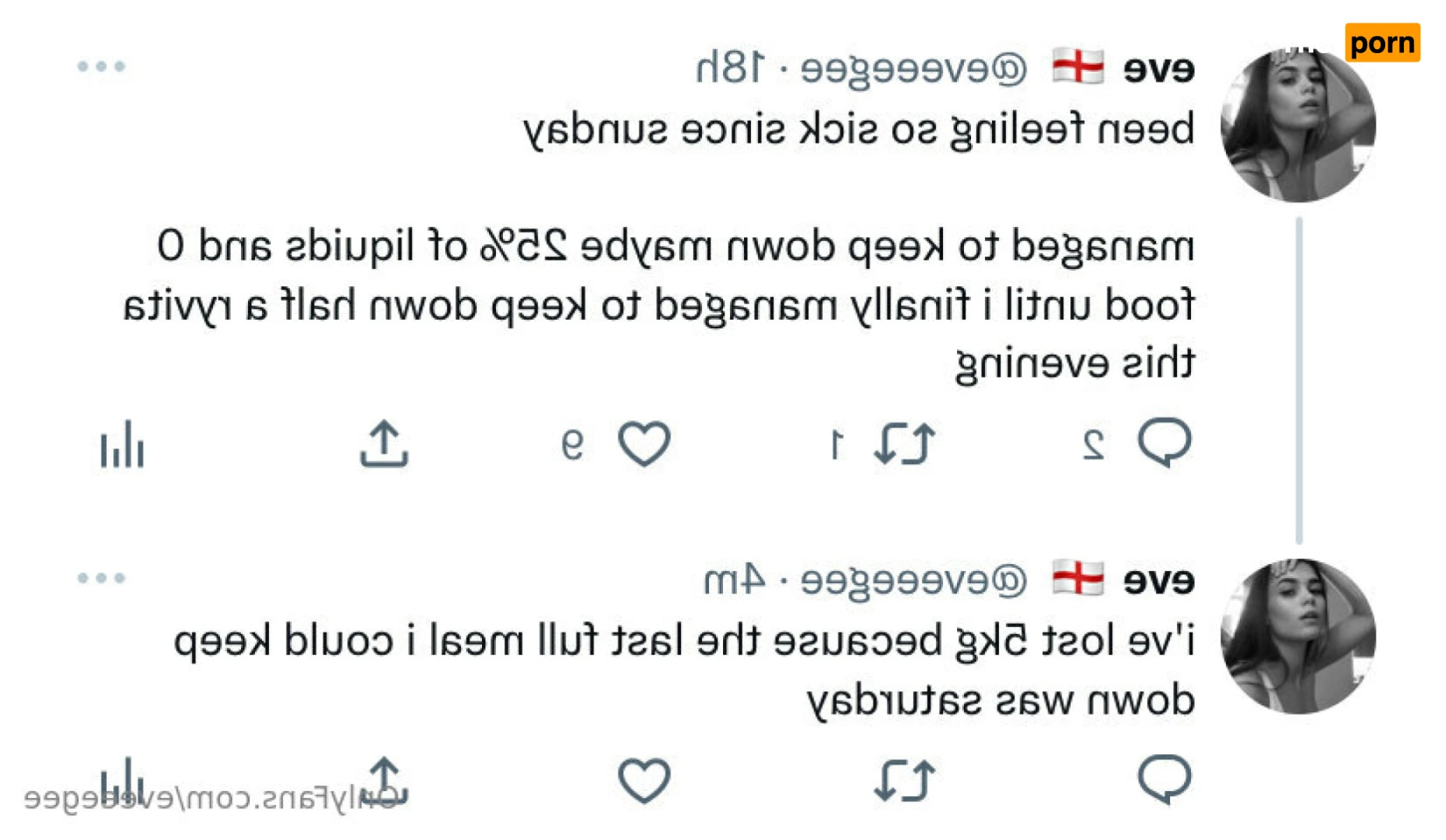Like the tweet posted 18h ago
Screen dimensions: 1446x840
[643, 445]
